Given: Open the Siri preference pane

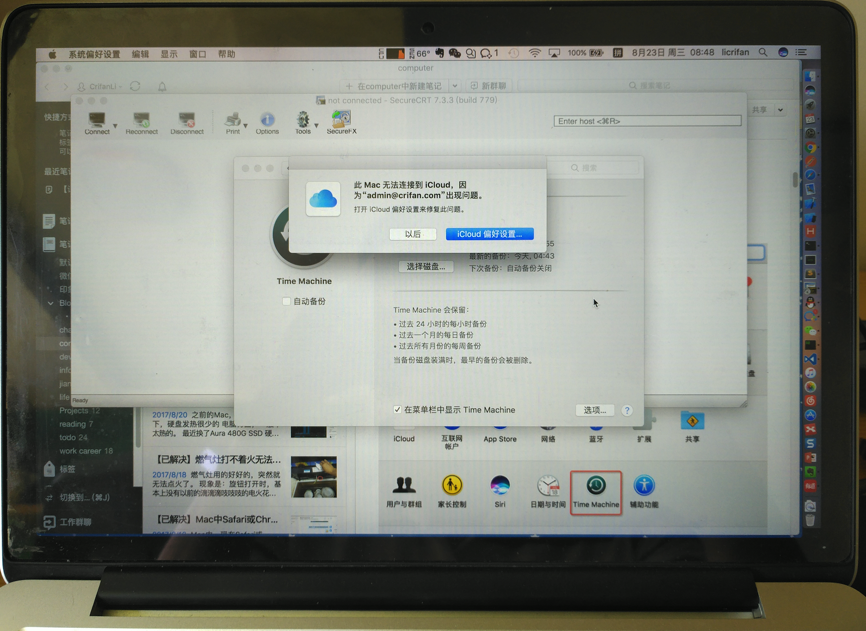Looking at the screenshot, I should 500,491.
